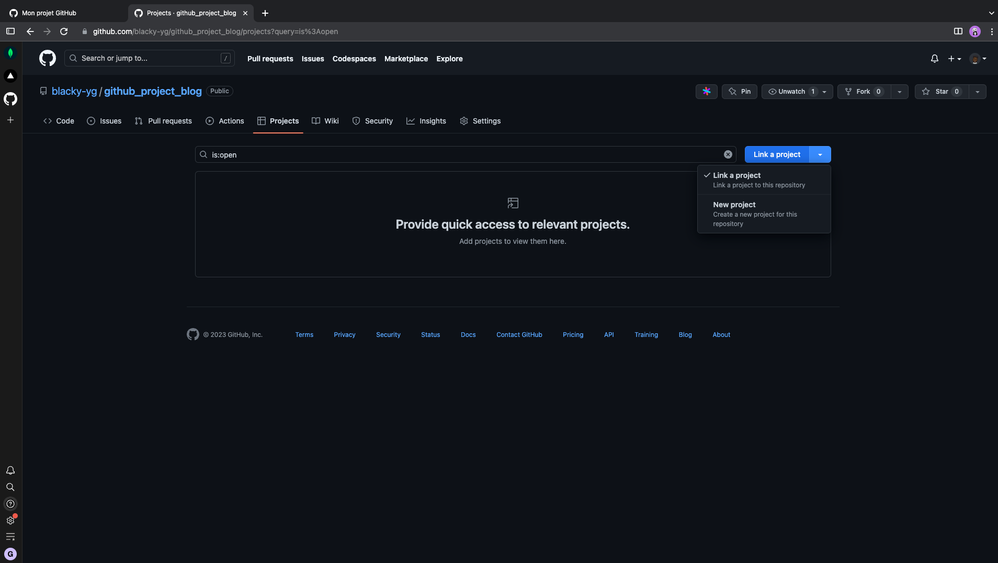Open browser three-dot menu
Viewport: 998px width, 563px height.
coord(992,31)
